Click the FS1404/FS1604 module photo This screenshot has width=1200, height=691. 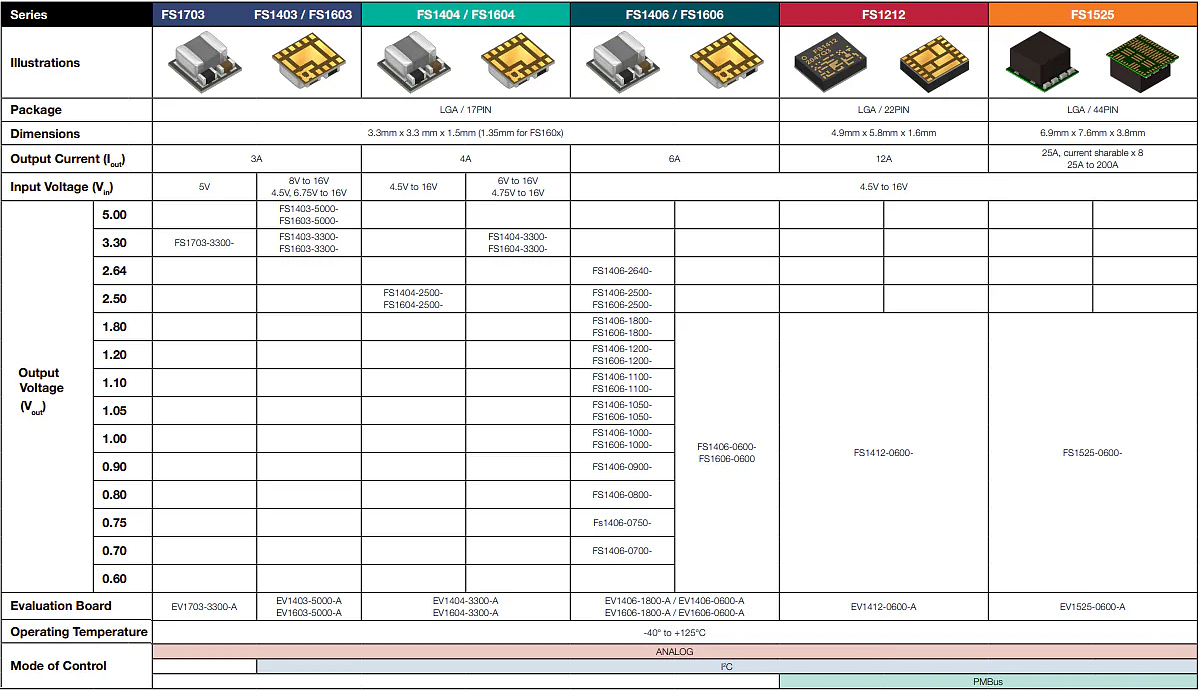click(x=415, y=60)
